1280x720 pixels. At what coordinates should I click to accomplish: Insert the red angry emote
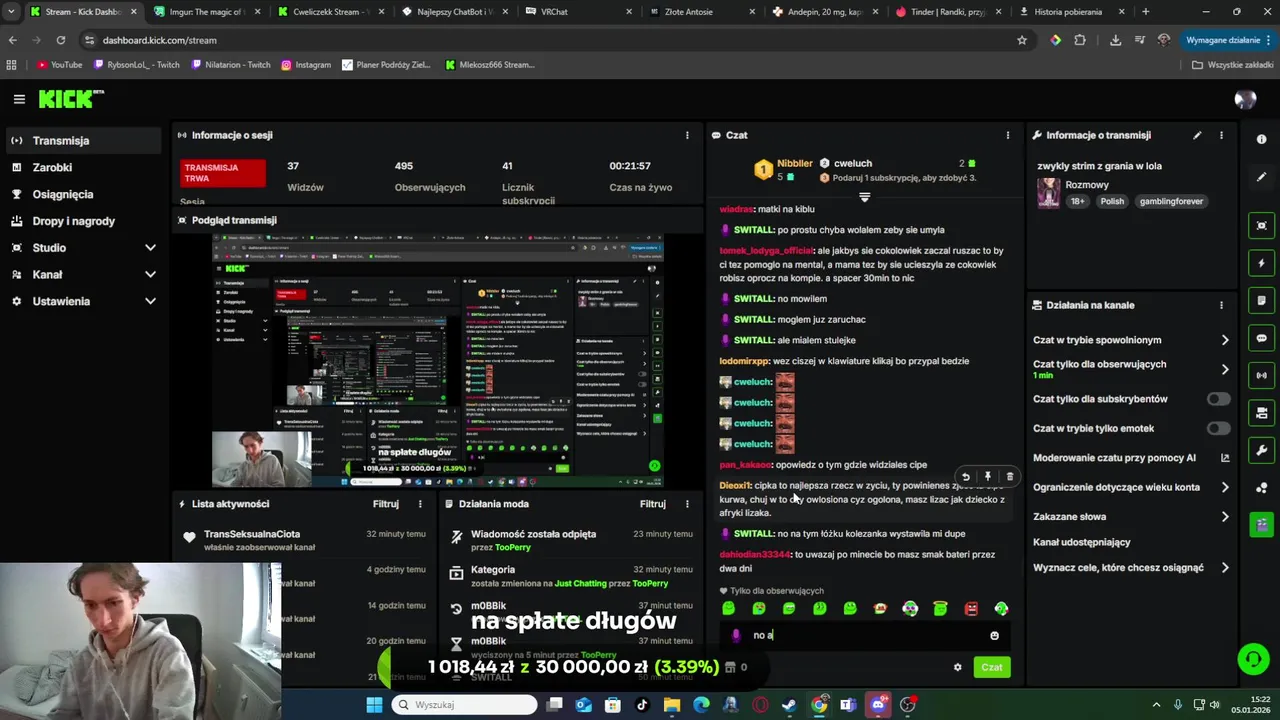pos(971,608)
